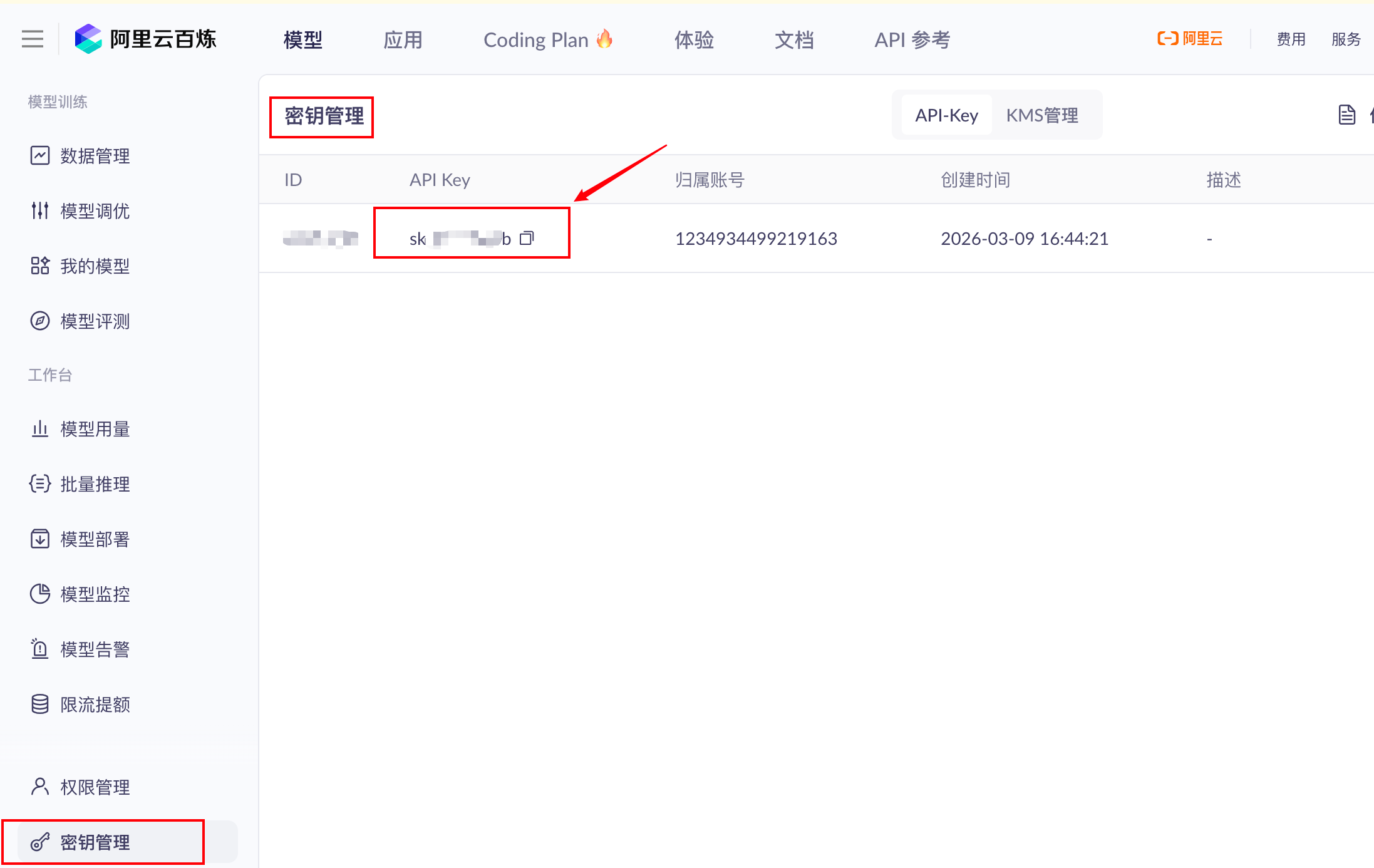Open 模型告警 sidebar item

95,649
